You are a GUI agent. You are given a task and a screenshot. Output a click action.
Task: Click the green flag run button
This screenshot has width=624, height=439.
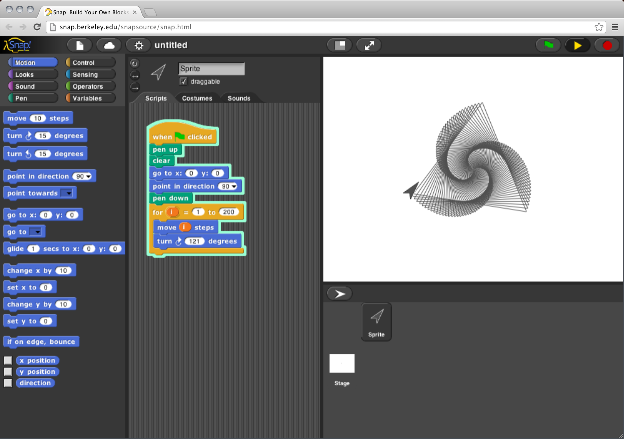pos(549,46)
